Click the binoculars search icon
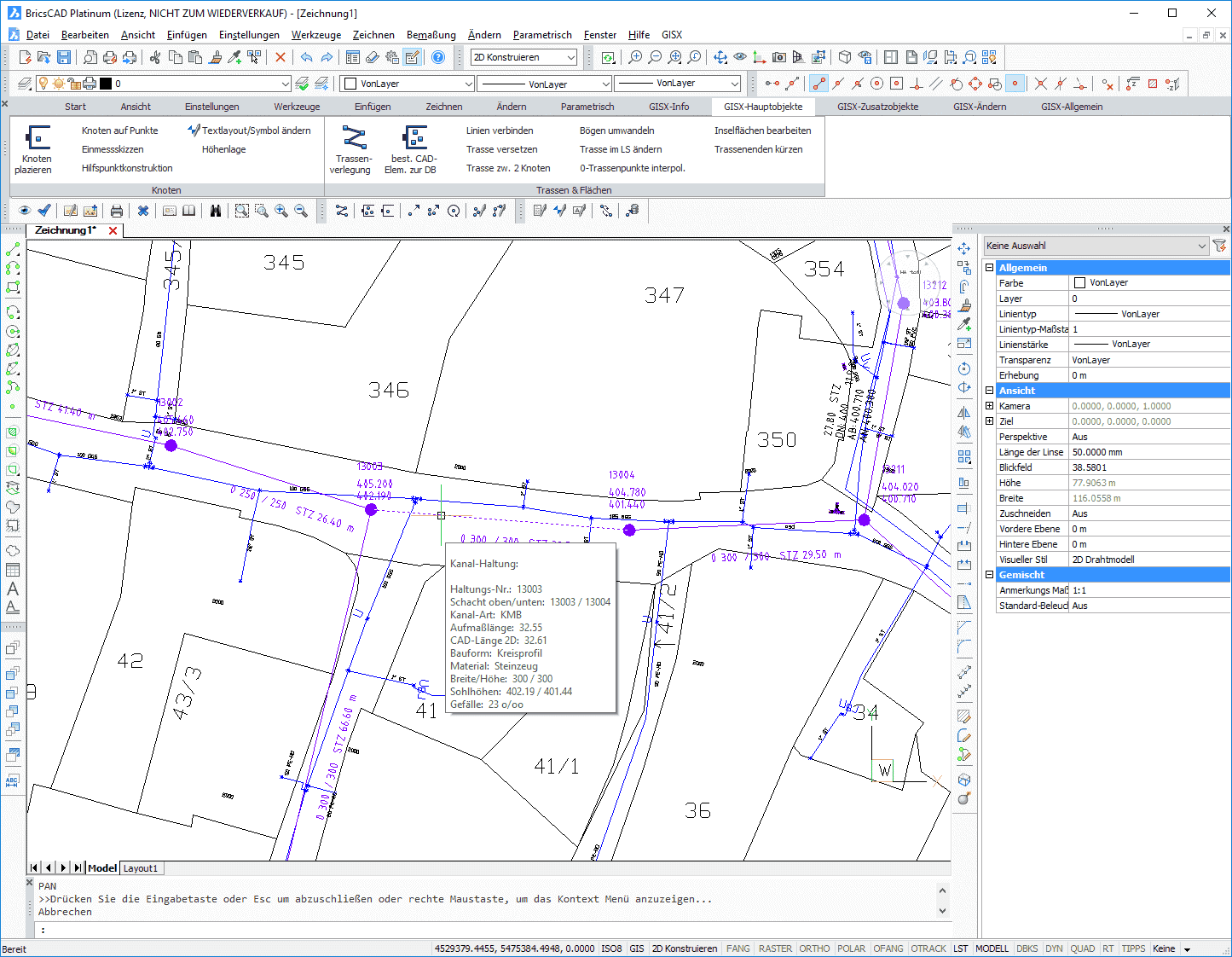This screenshot has width=1232, height=957. (x=216, y=211)
